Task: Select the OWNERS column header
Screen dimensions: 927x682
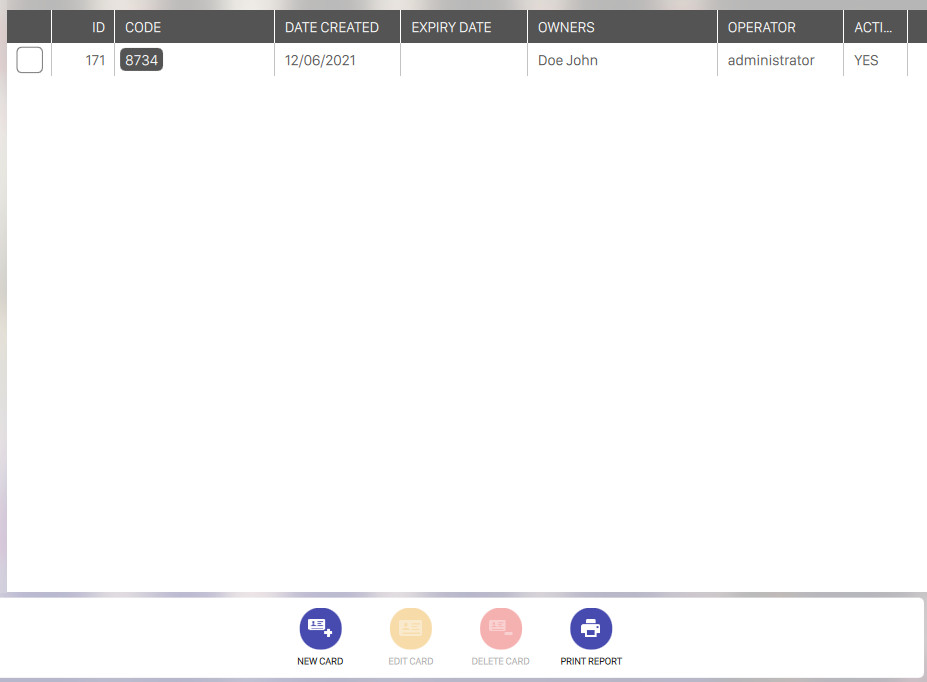Action: pyautogui.click(x=566, y=27)
